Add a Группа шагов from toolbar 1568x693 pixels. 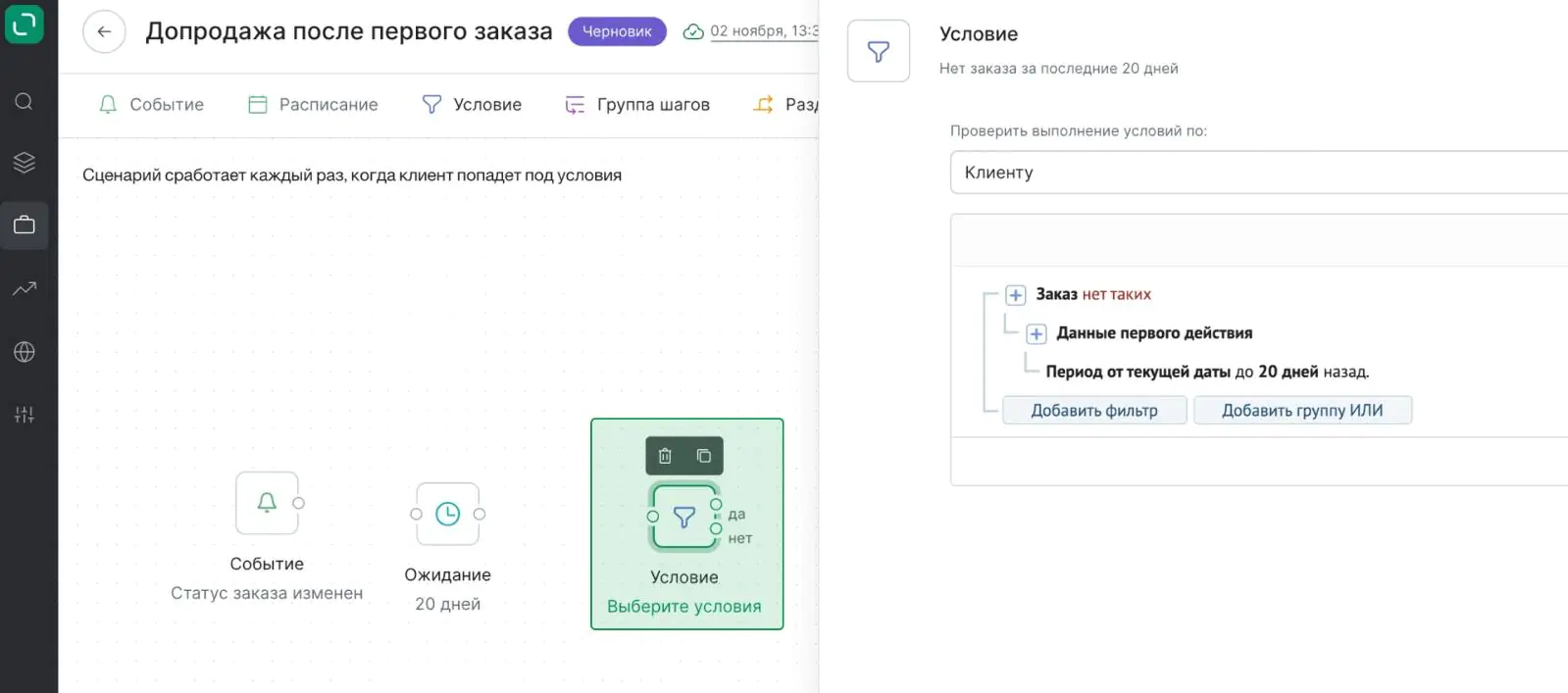pos(637,105)
